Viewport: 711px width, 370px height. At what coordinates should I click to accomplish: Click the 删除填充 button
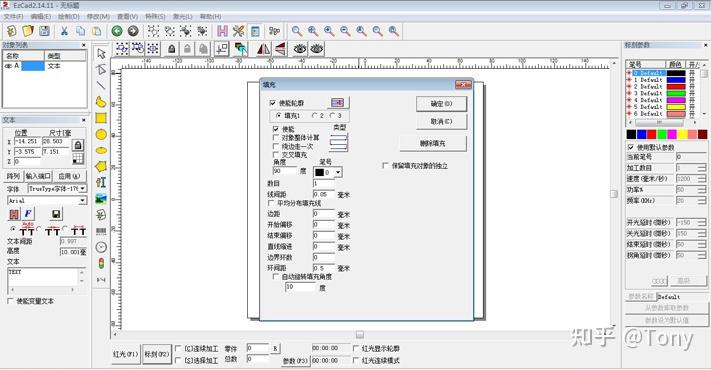pos(433,143)
